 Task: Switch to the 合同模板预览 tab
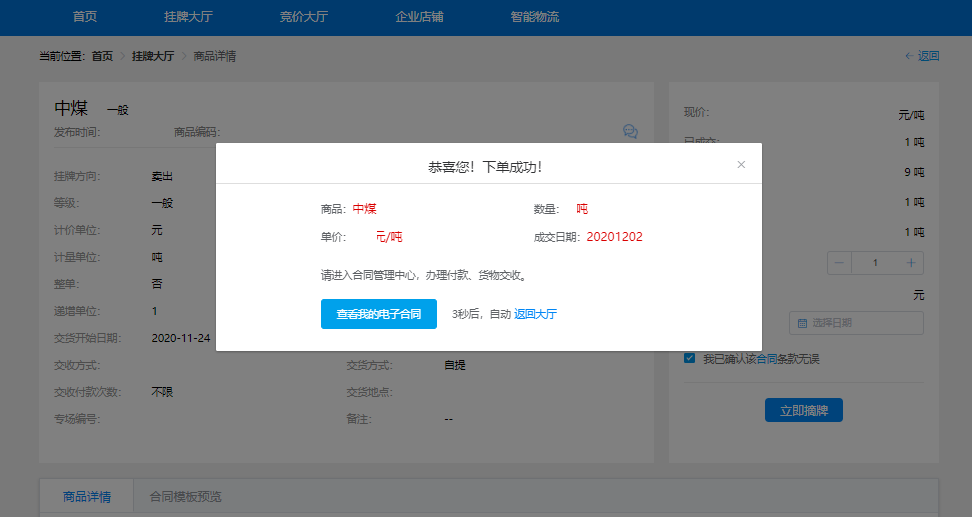click(185, 497)
